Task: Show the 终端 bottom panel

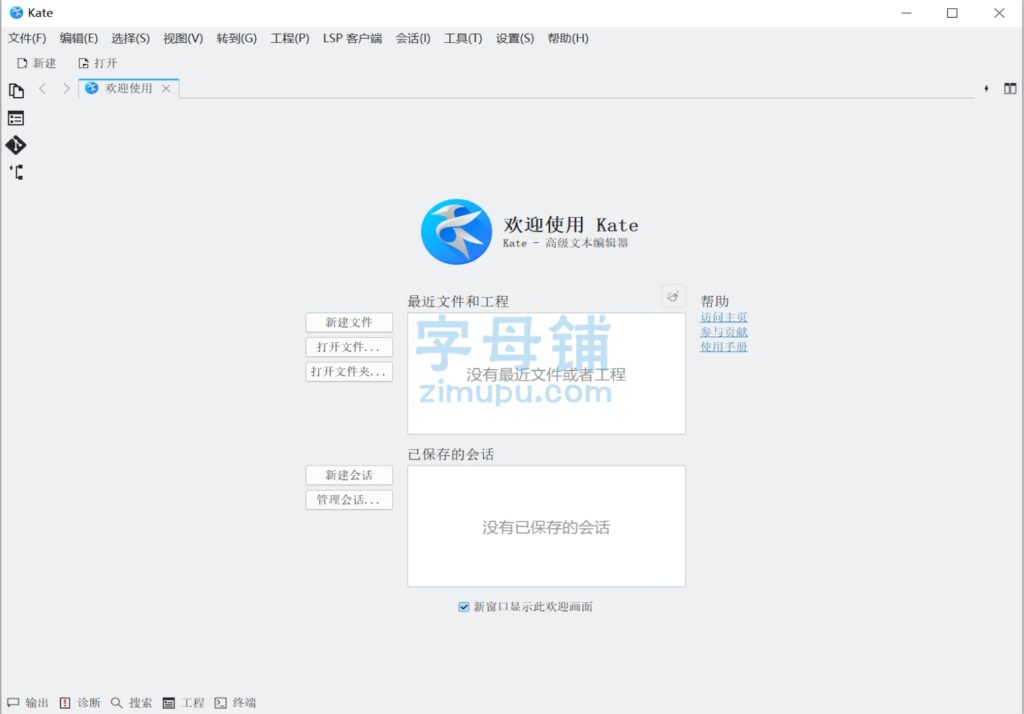Action: 235,703
